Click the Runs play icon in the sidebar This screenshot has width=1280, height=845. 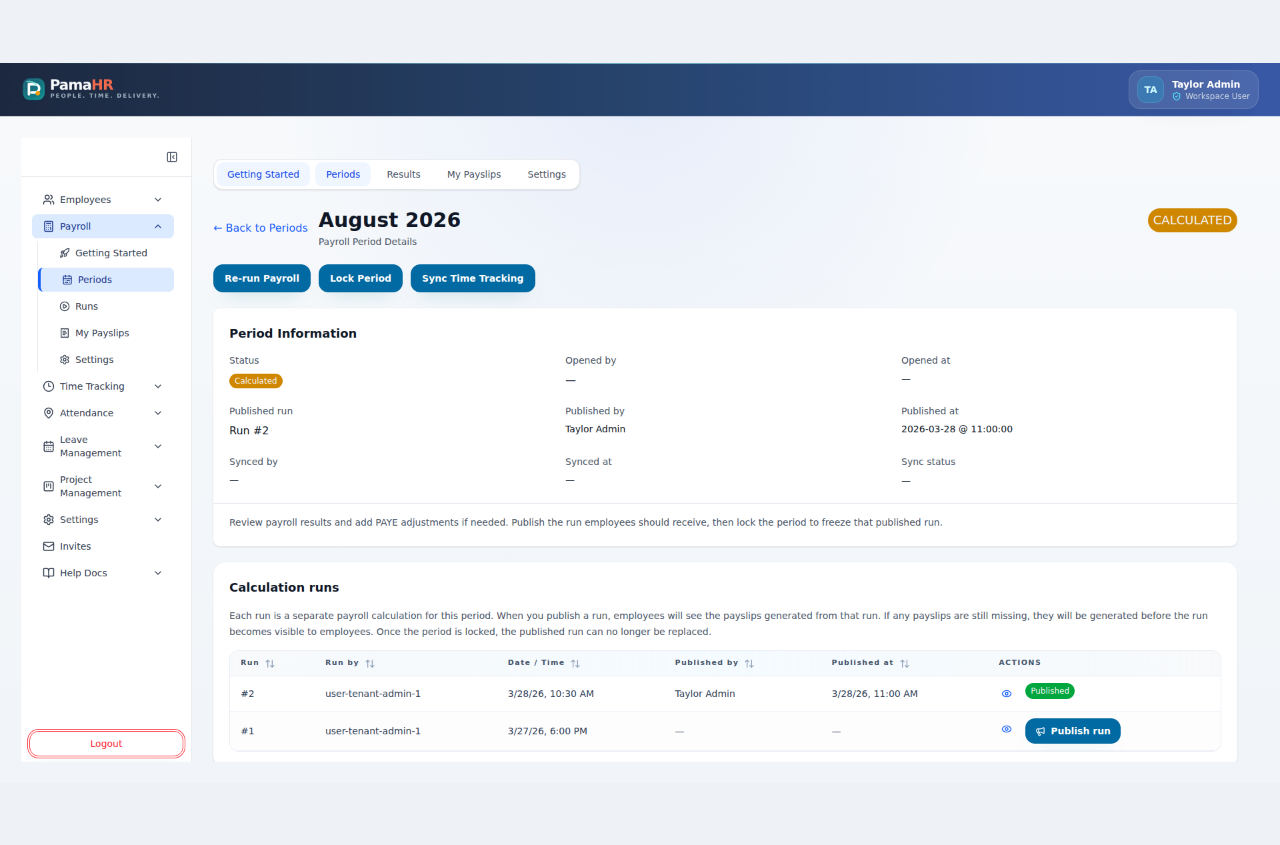(65, 307)
